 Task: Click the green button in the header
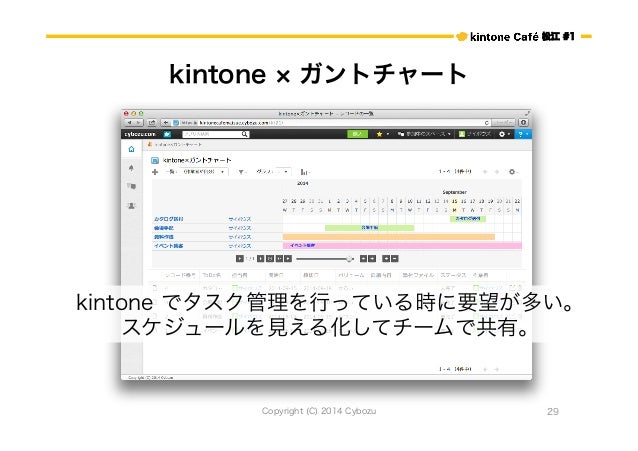(357, 134)
